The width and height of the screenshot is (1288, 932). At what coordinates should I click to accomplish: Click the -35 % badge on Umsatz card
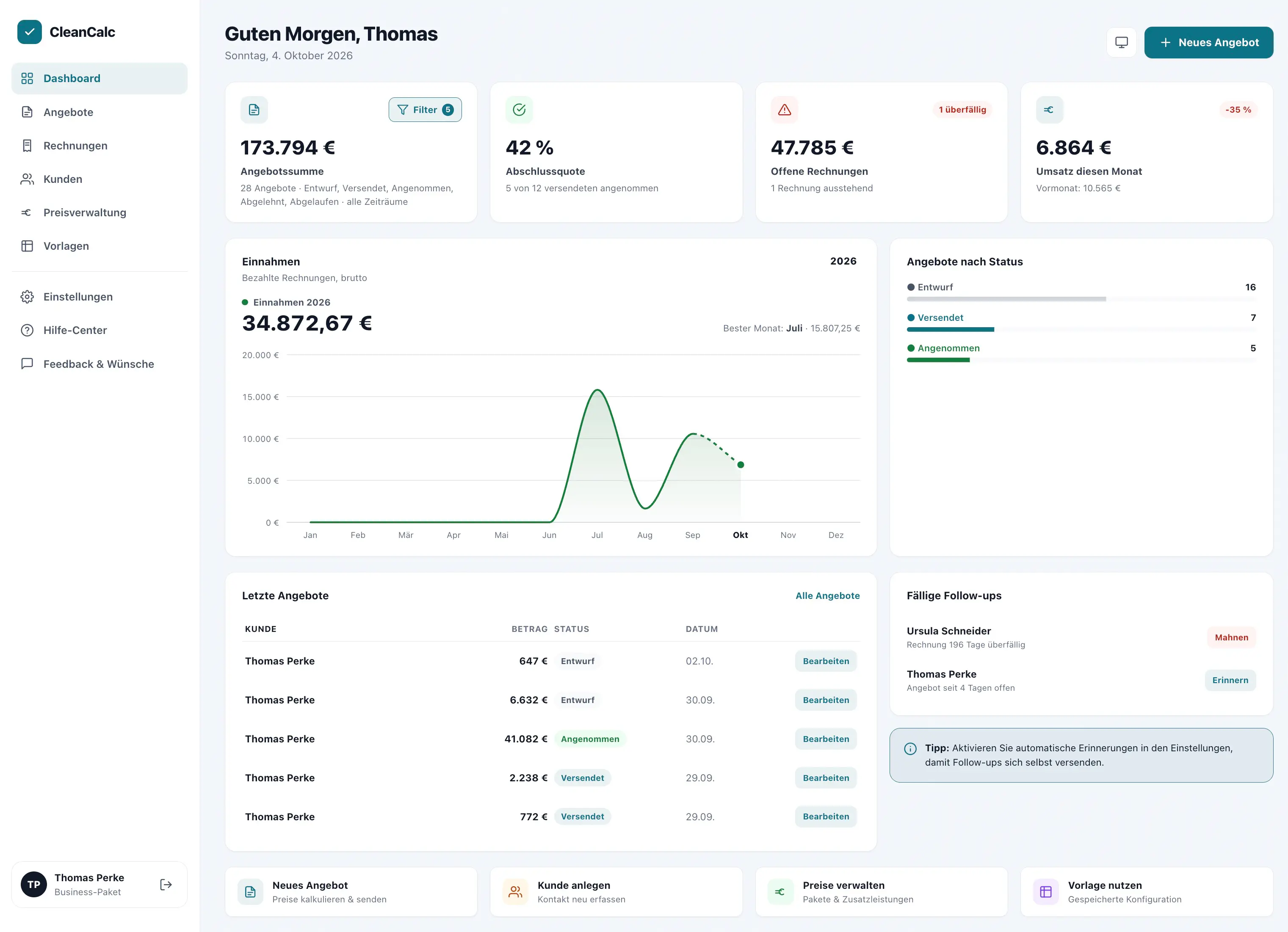pos(1238,110)
